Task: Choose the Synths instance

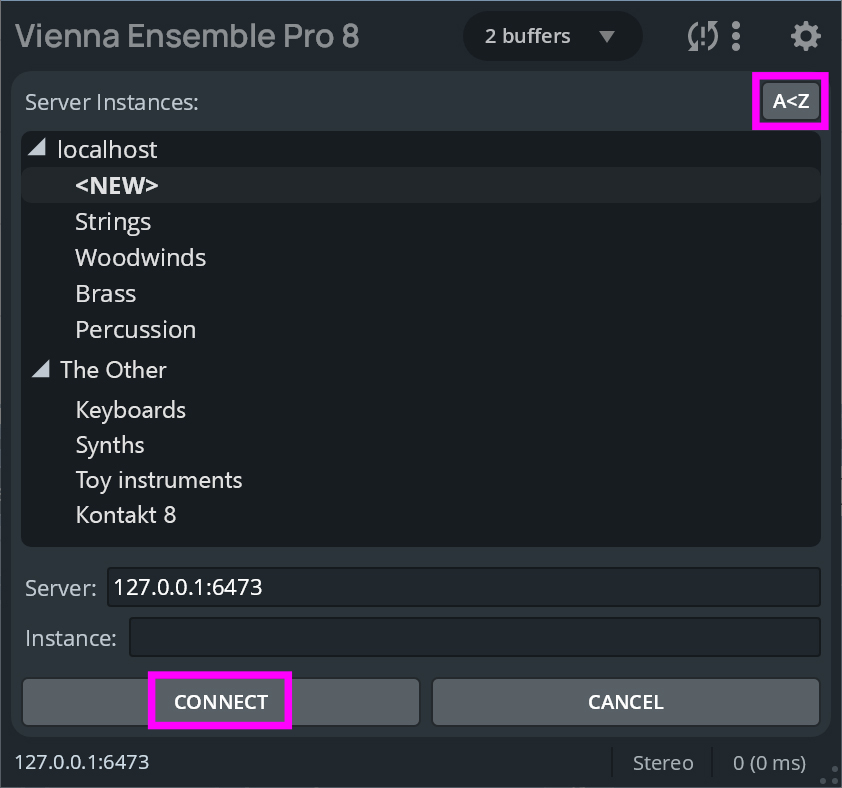Action: (x=110, y=445)
